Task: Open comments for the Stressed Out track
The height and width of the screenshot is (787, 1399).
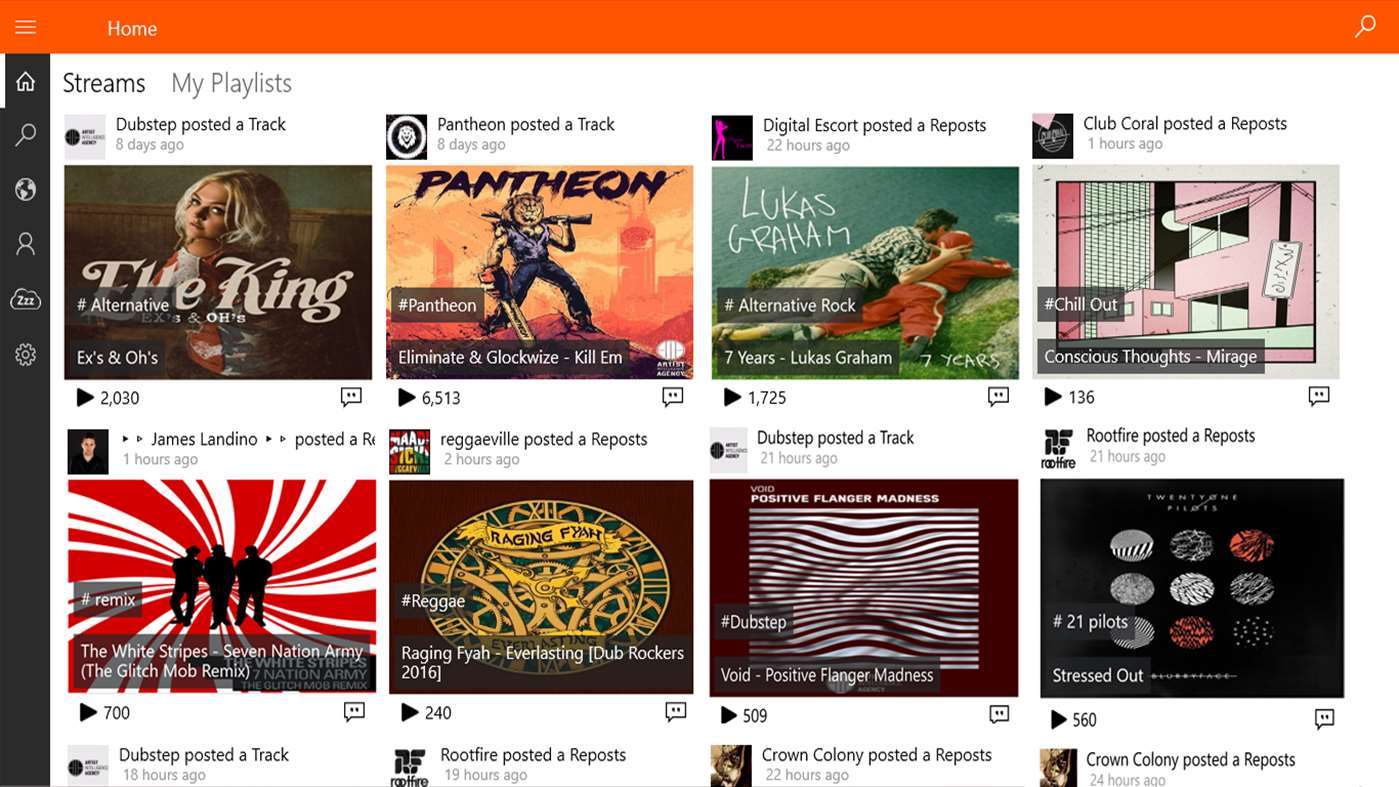Action: tap(1324, 719)
